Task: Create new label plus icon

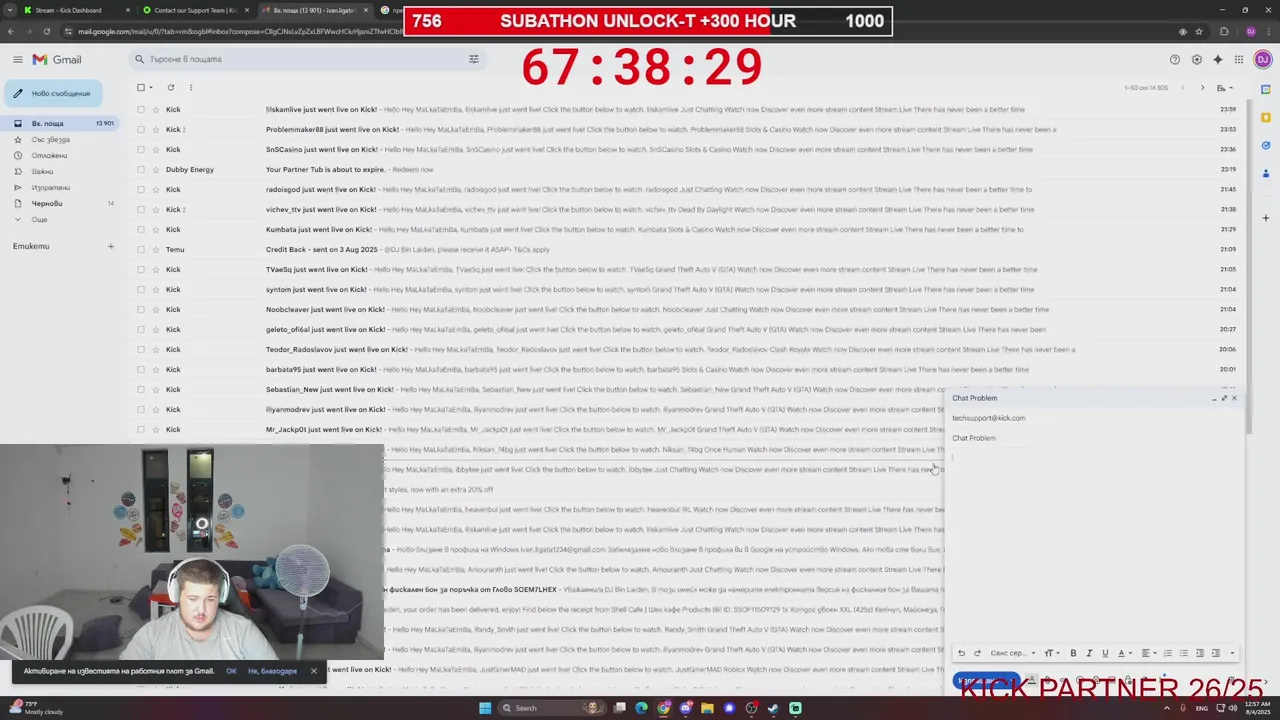Action: (111, 246)
